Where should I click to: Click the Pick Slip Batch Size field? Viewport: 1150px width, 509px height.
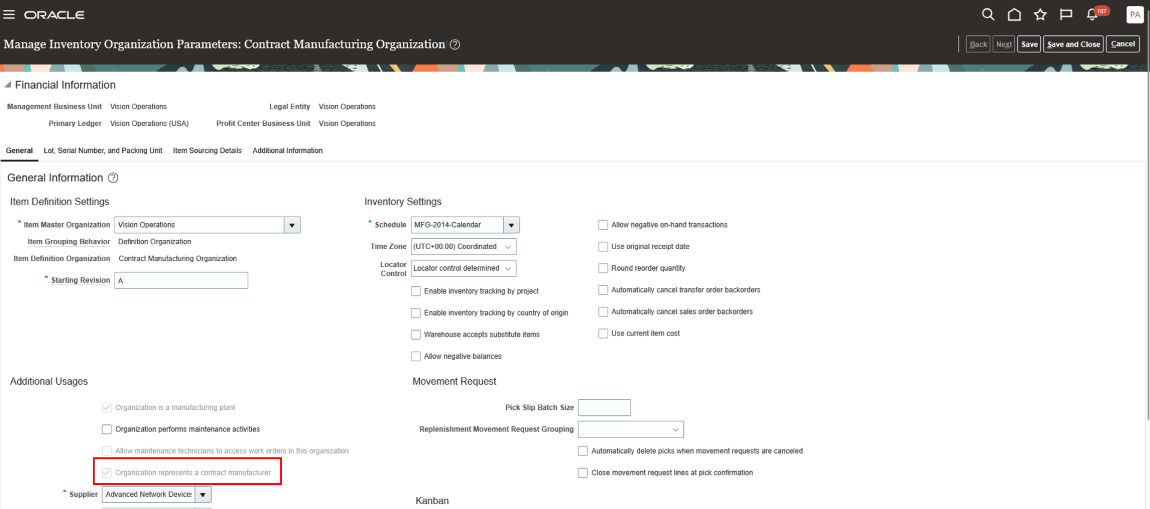604,407
